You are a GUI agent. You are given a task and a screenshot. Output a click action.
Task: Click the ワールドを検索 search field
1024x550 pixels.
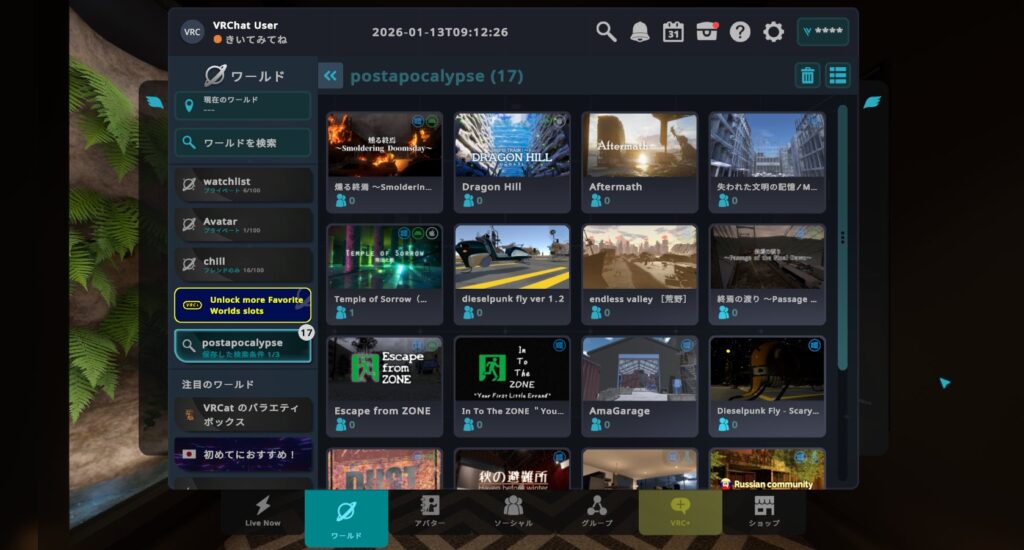243,143
